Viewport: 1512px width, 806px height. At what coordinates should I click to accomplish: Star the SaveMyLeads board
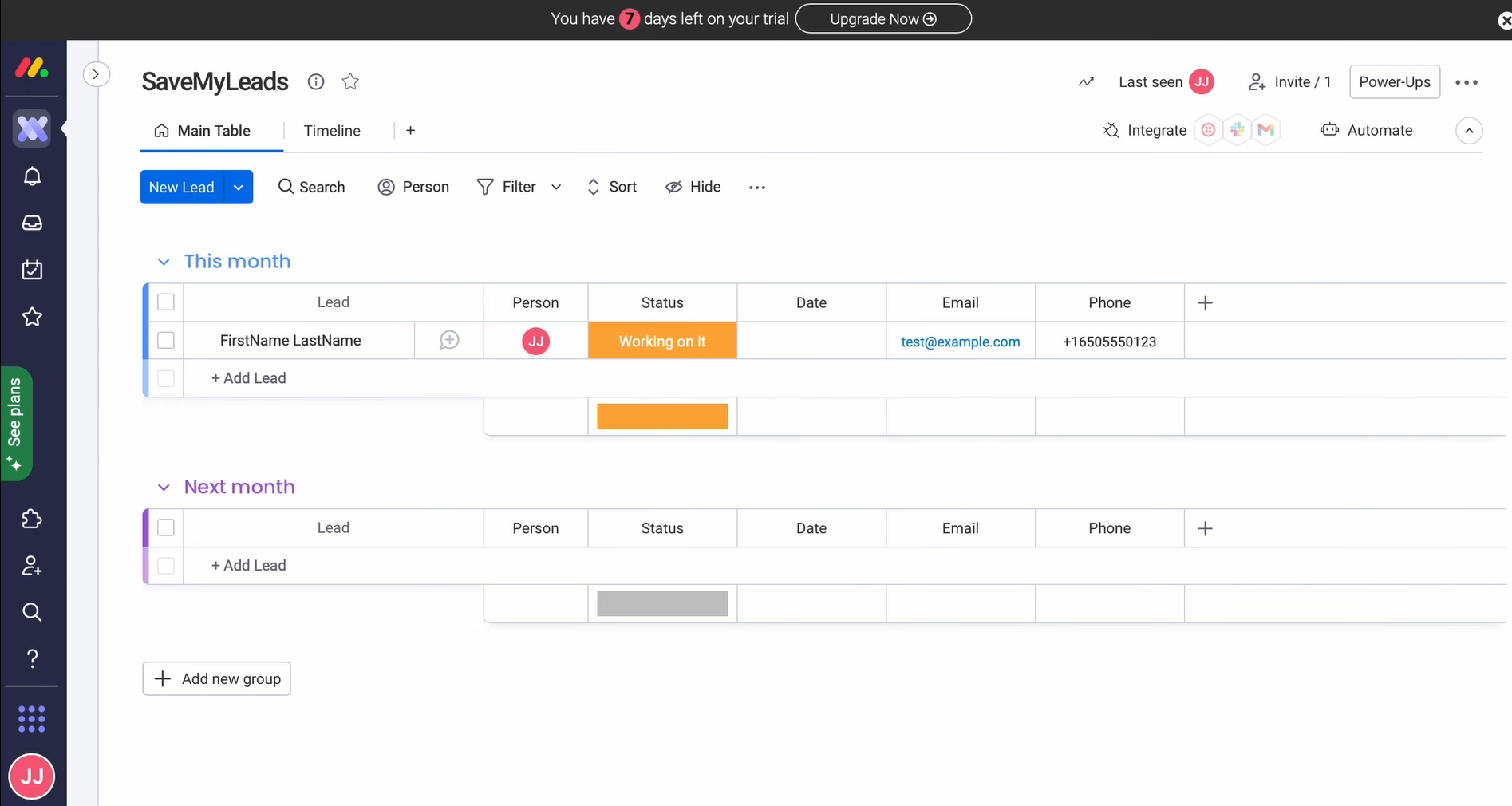click(350, 81)
